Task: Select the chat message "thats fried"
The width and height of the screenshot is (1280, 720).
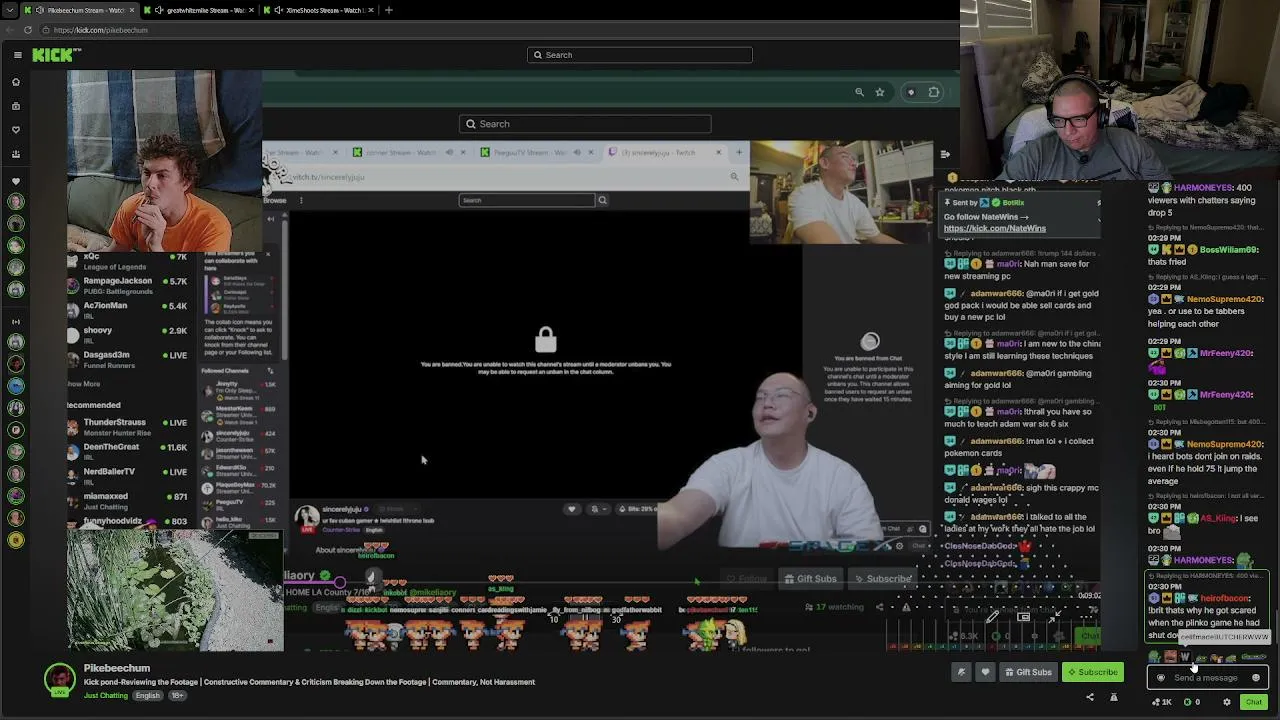Action: tap(1167, 262)
